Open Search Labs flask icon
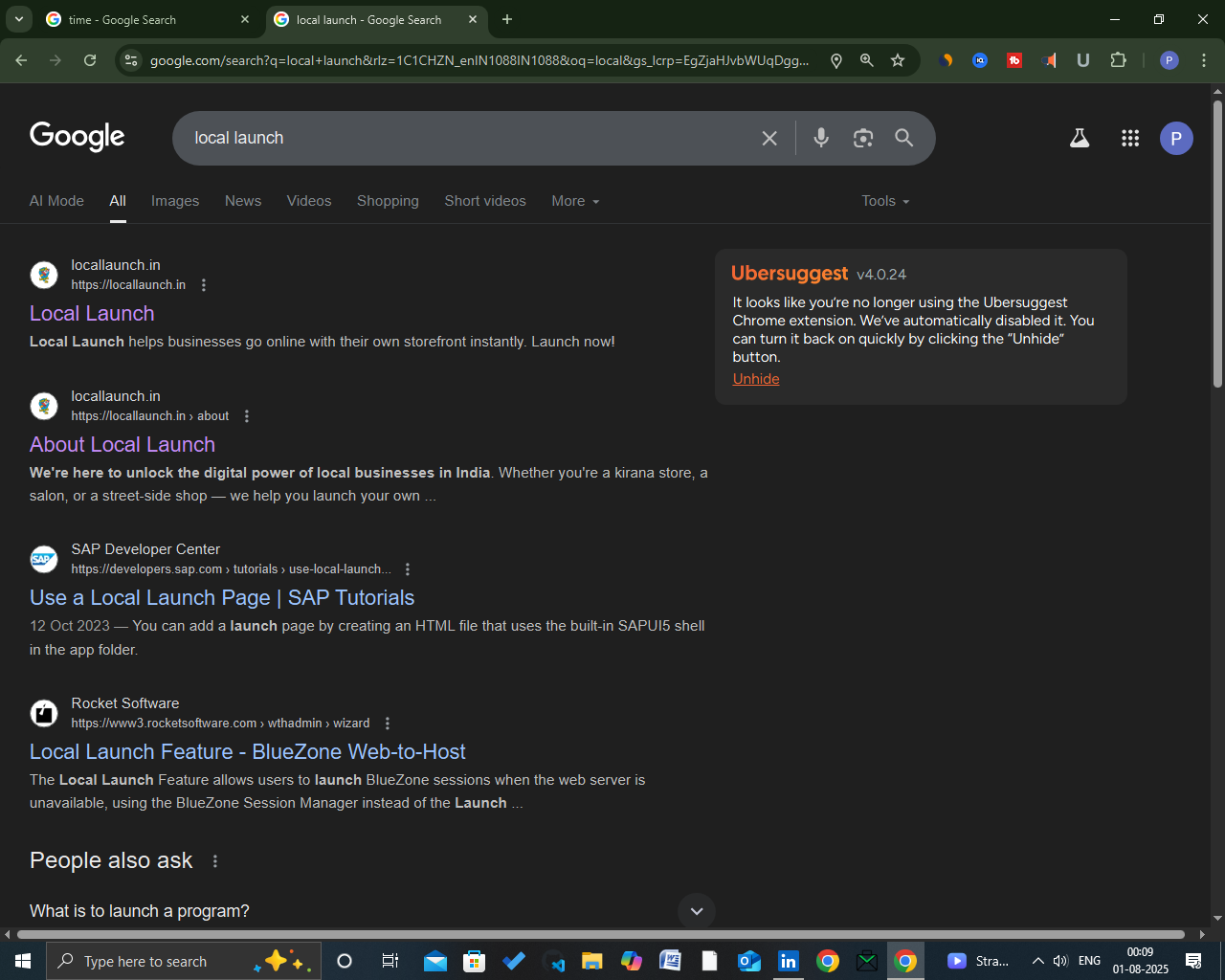1225x980 pixels. click(x=1080, y=138)
